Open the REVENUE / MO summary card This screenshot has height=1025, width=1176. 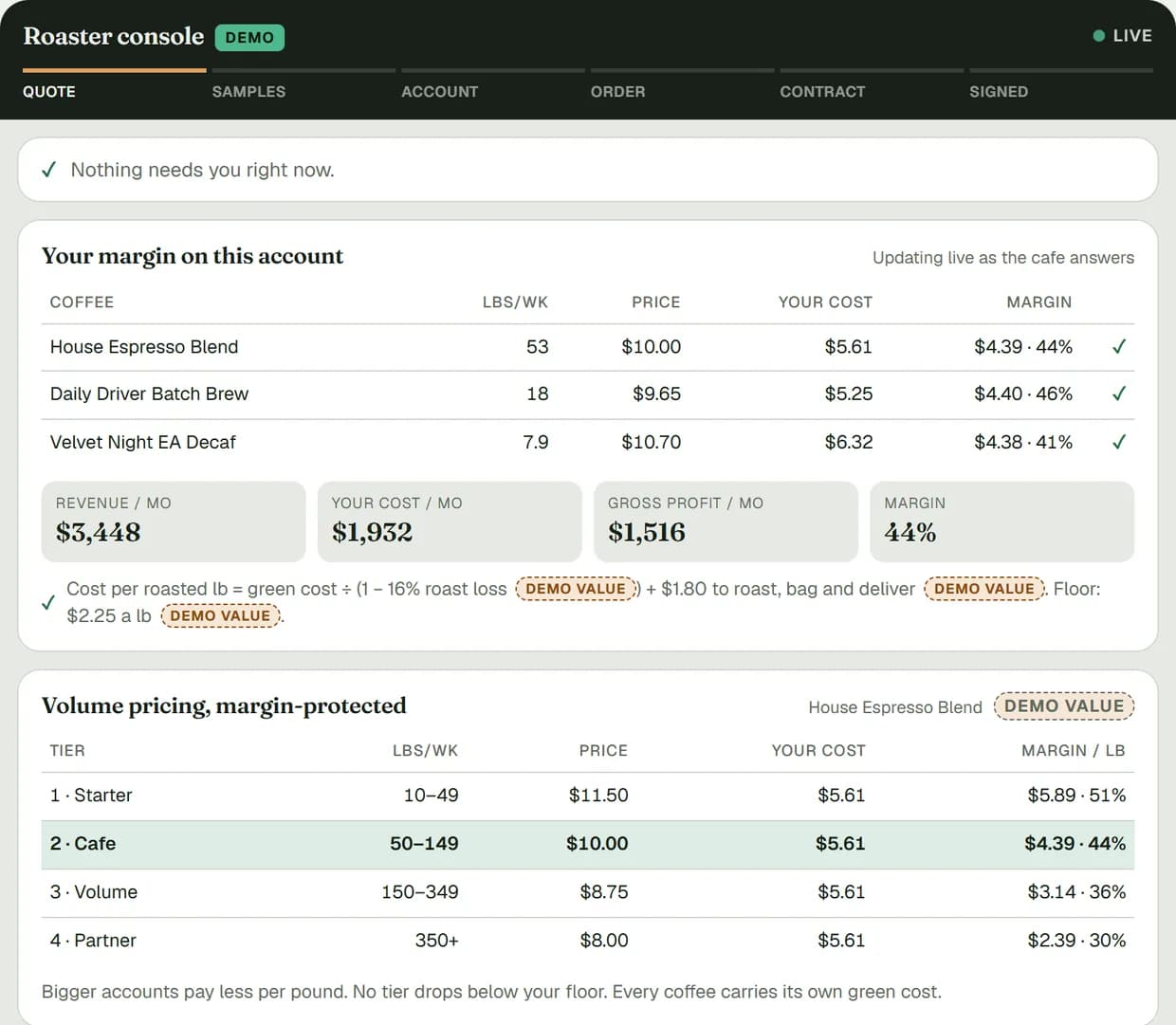point(174,522)
